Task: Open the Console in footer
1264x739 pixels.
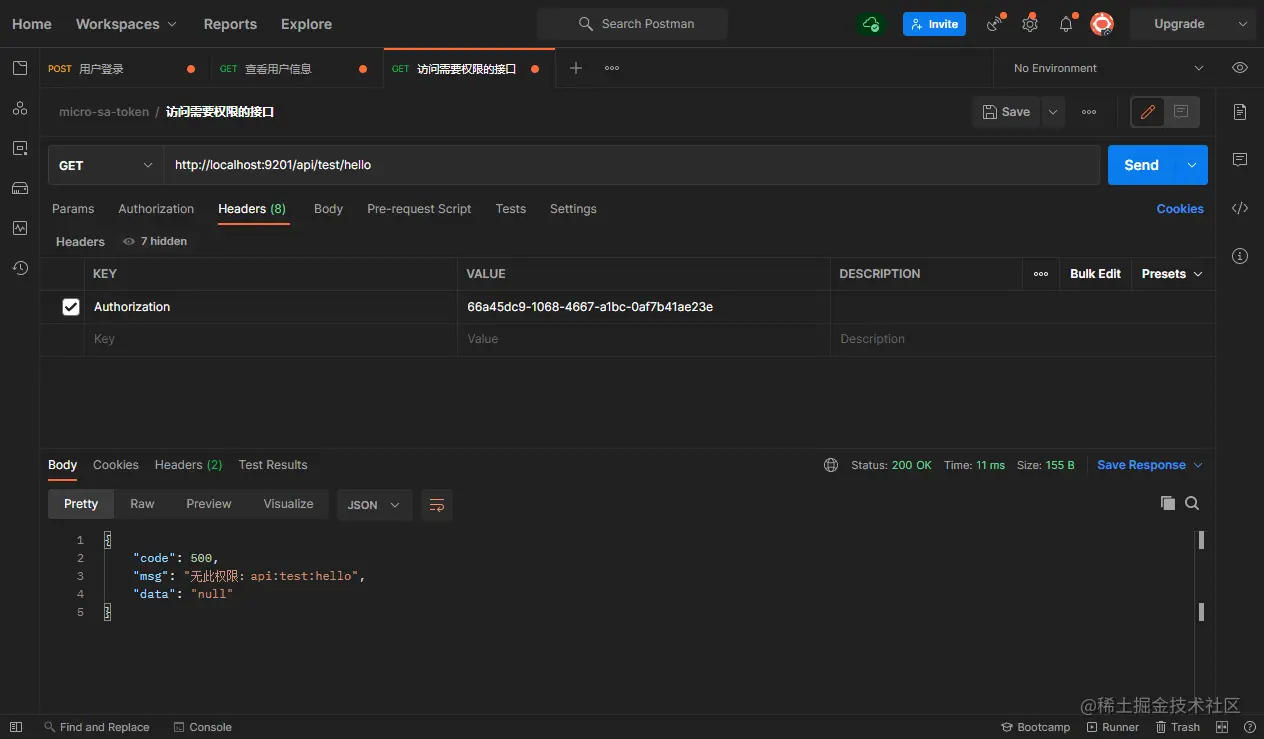Action: pos(202,727)
